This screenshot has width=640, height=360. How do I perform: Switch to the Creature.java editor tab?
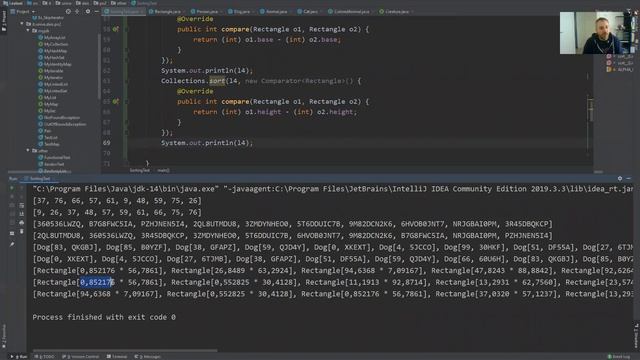click(x=395, y=11)
